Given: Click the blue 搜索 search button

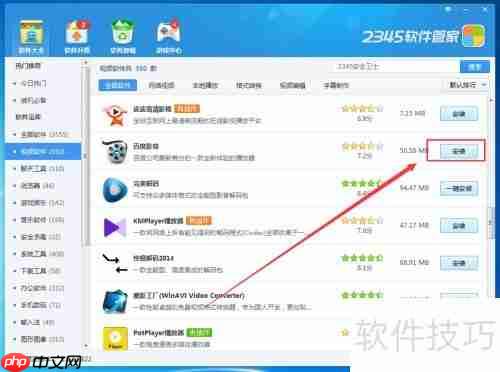Looking at the screenshot, I should [475, 67].
